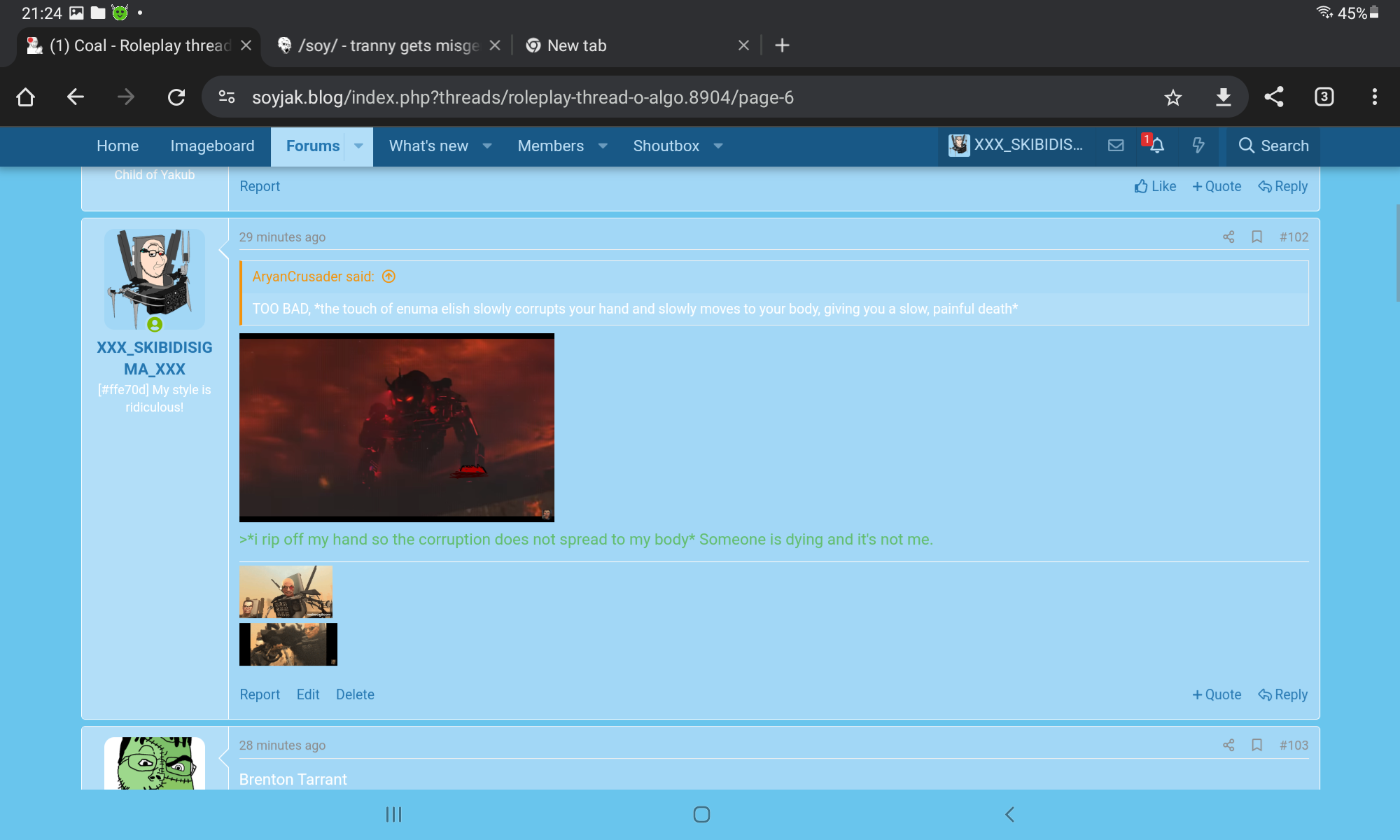Share post #103 via its share icon
This screenshot has width=1400, height=840.
tap(1228, 745)
